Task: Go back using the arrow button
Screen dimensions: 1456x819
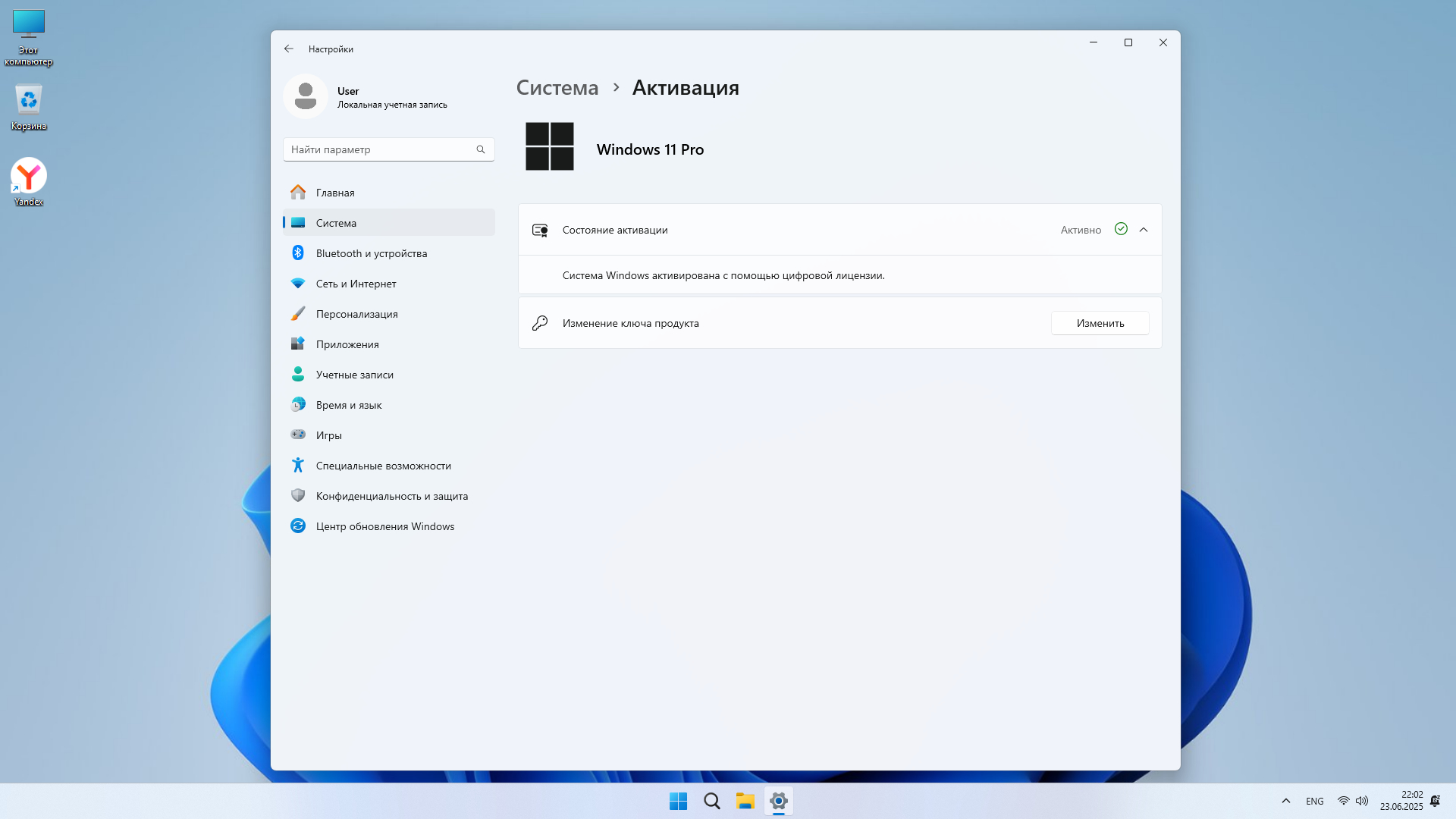Action: point(289,49)
